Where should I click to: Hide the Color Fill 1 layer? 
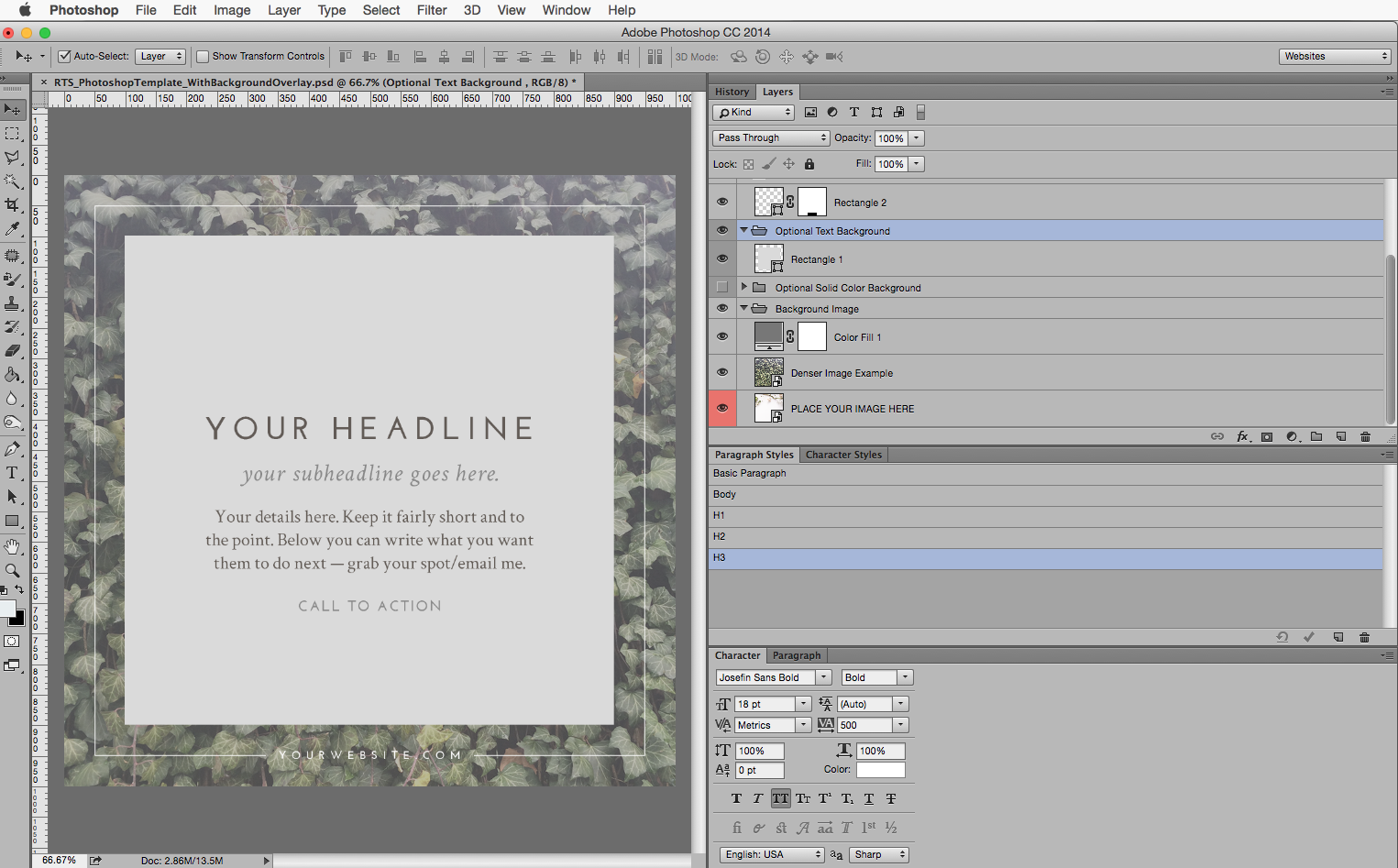722,336
